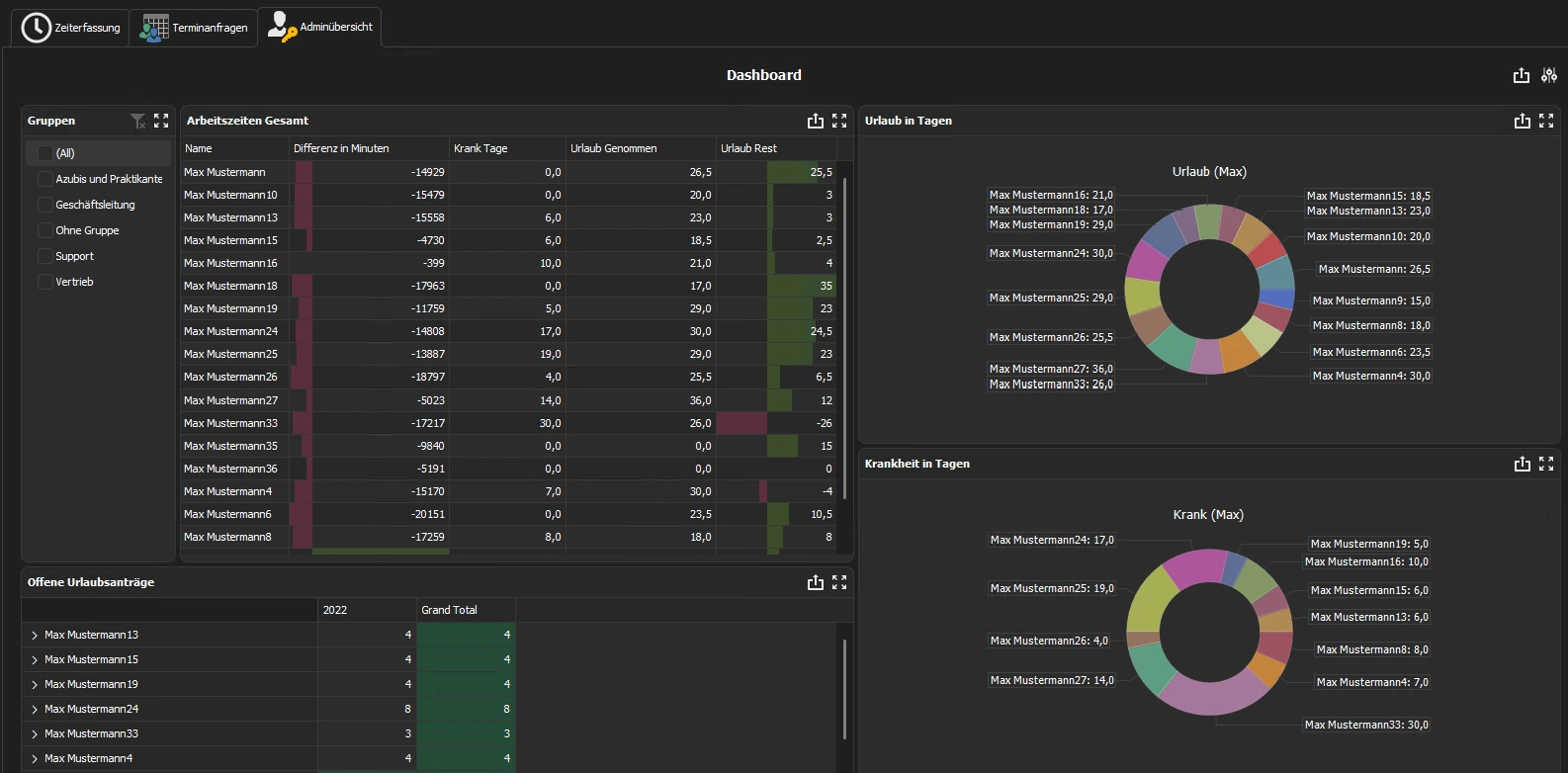Viewport: 1568px width, 773px height.
Task: Export the Urlaub in Tagen chart
Action: (1523, 121)
